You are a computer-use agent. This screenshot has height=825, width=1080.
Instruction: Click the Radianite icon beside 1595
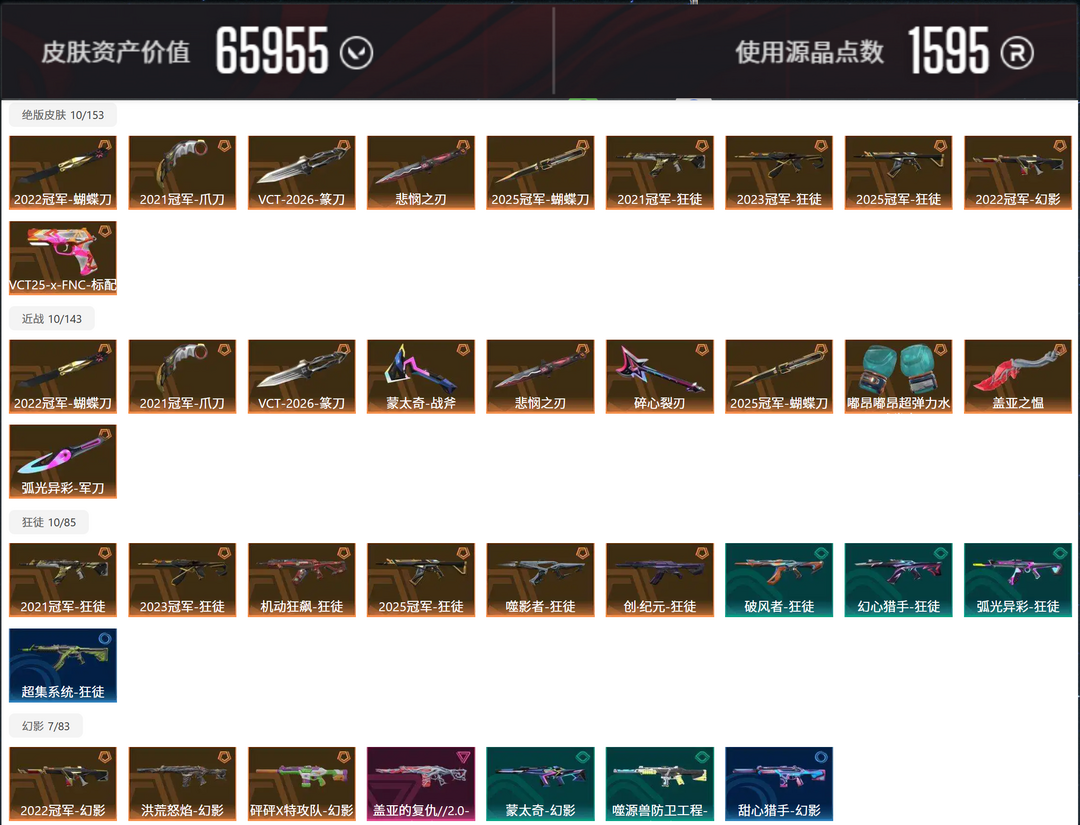(x=1017, y=53)
